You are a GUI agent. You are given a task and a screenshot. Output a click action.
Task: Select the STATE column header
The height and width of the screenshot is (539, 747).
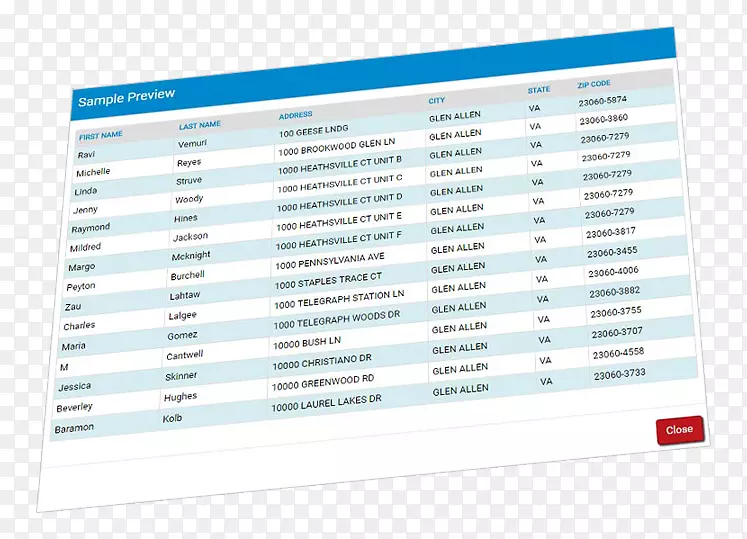(x=539, y=90)
